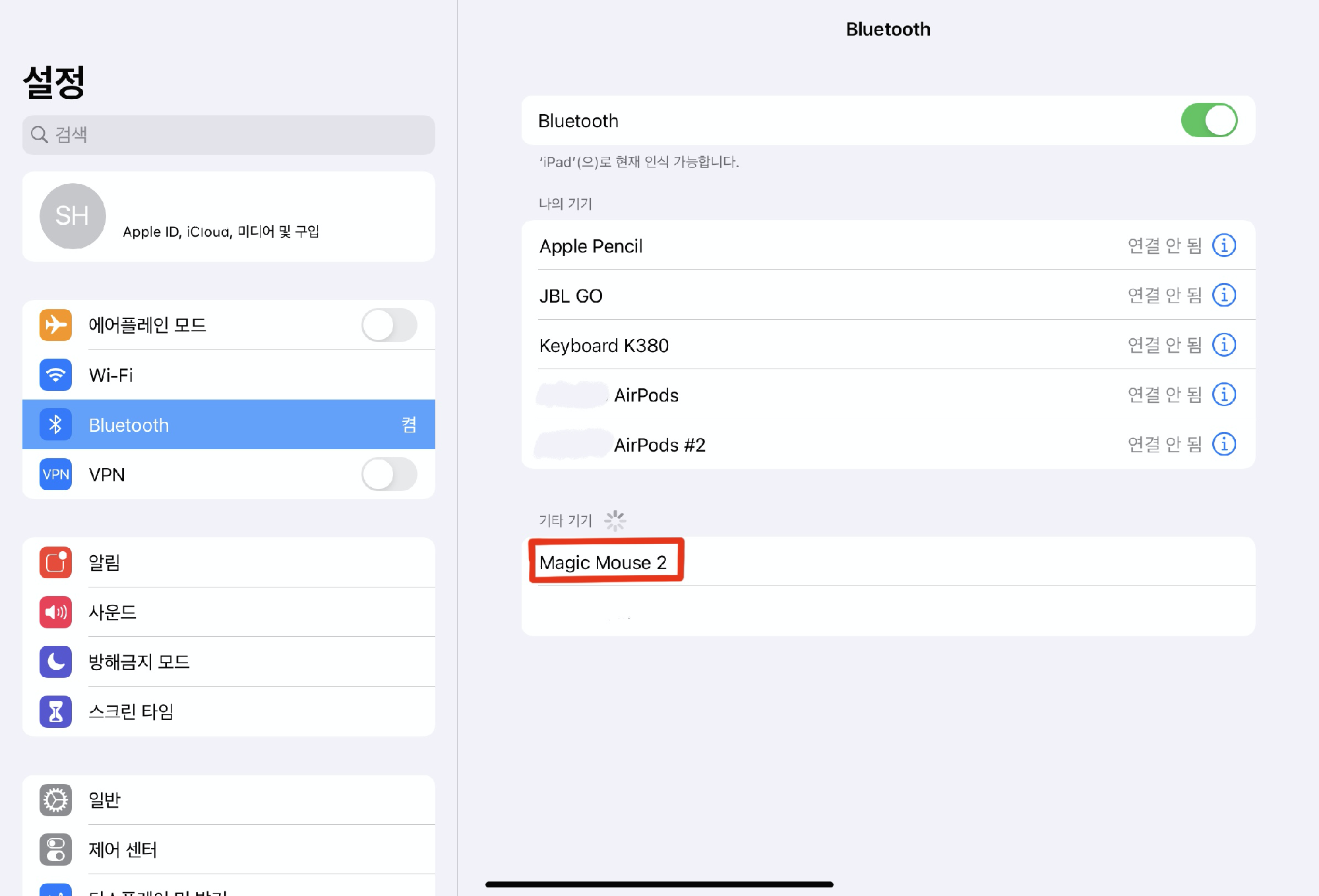Viewport: 1319px width, 896px height.
Task: Enable Airplane Mode toggle
Action: [x=388, y=325]
